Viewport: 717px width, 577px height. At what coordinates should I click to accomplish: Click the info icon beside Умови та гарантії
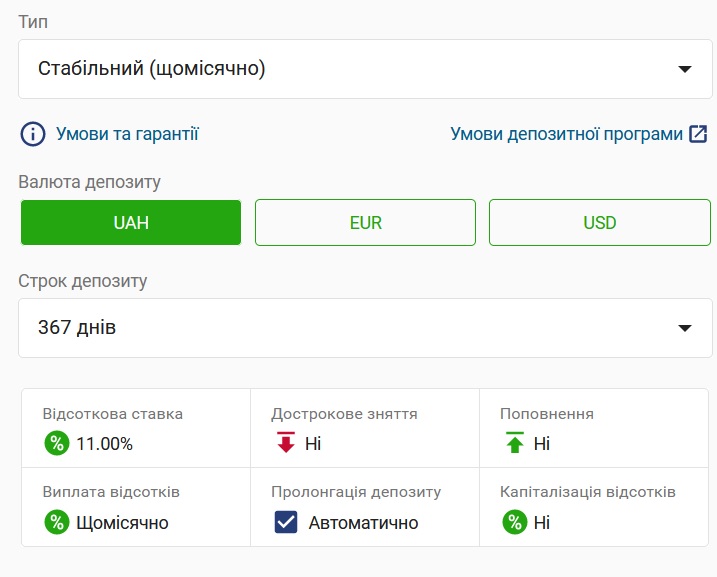[33, 133]
